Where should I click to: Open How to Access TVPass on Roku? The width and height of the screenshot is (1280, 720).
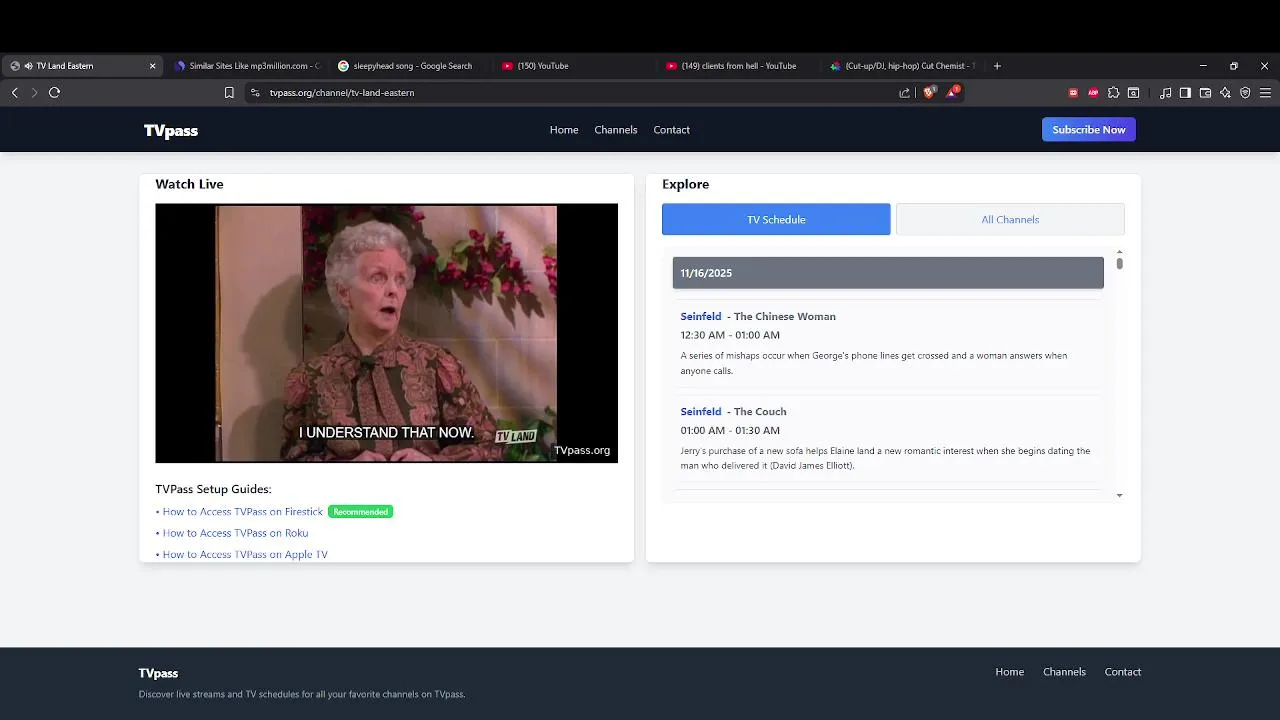[x=235, y=533]
